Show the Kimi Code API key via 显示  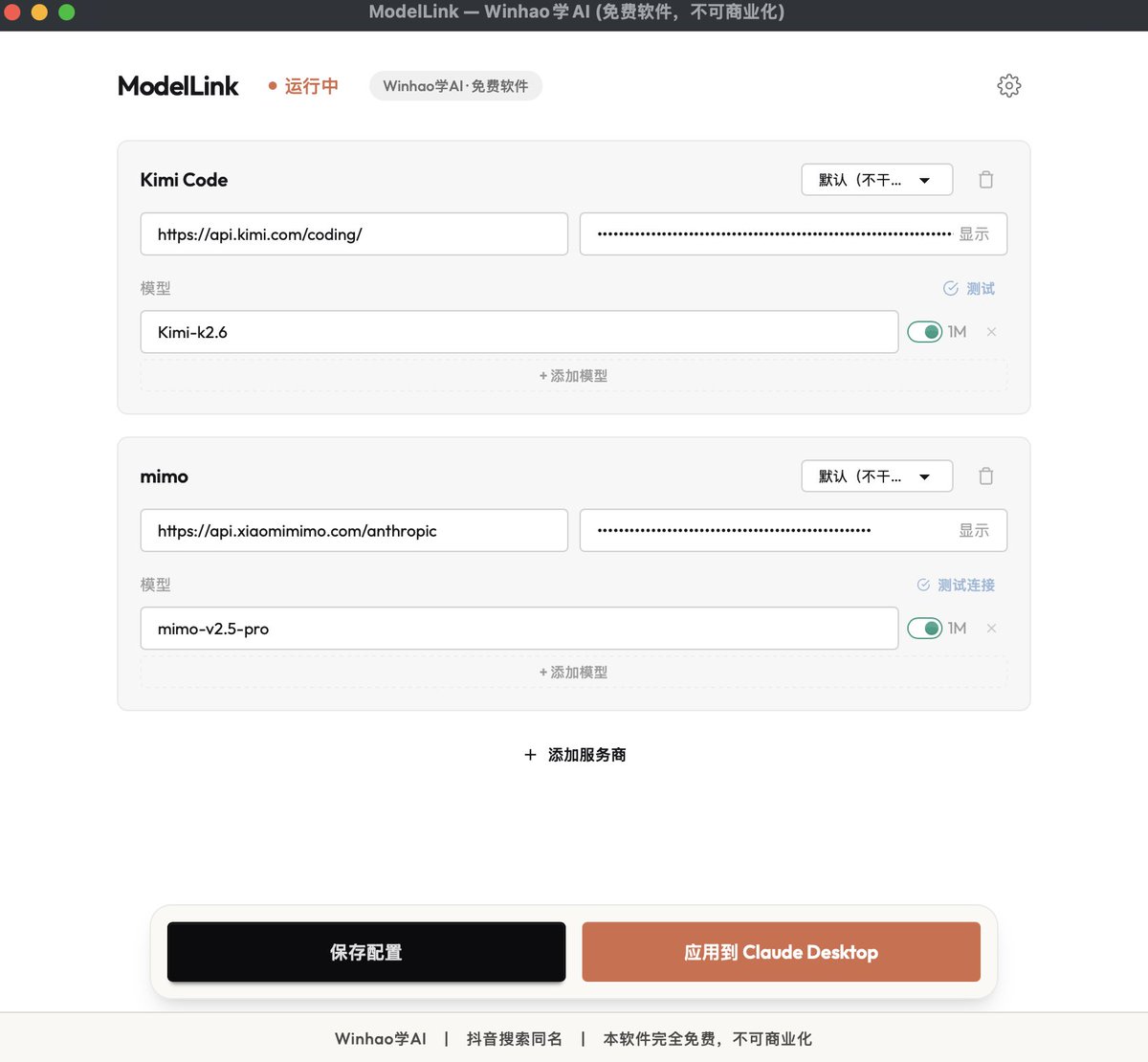click(x=974, y=234)
